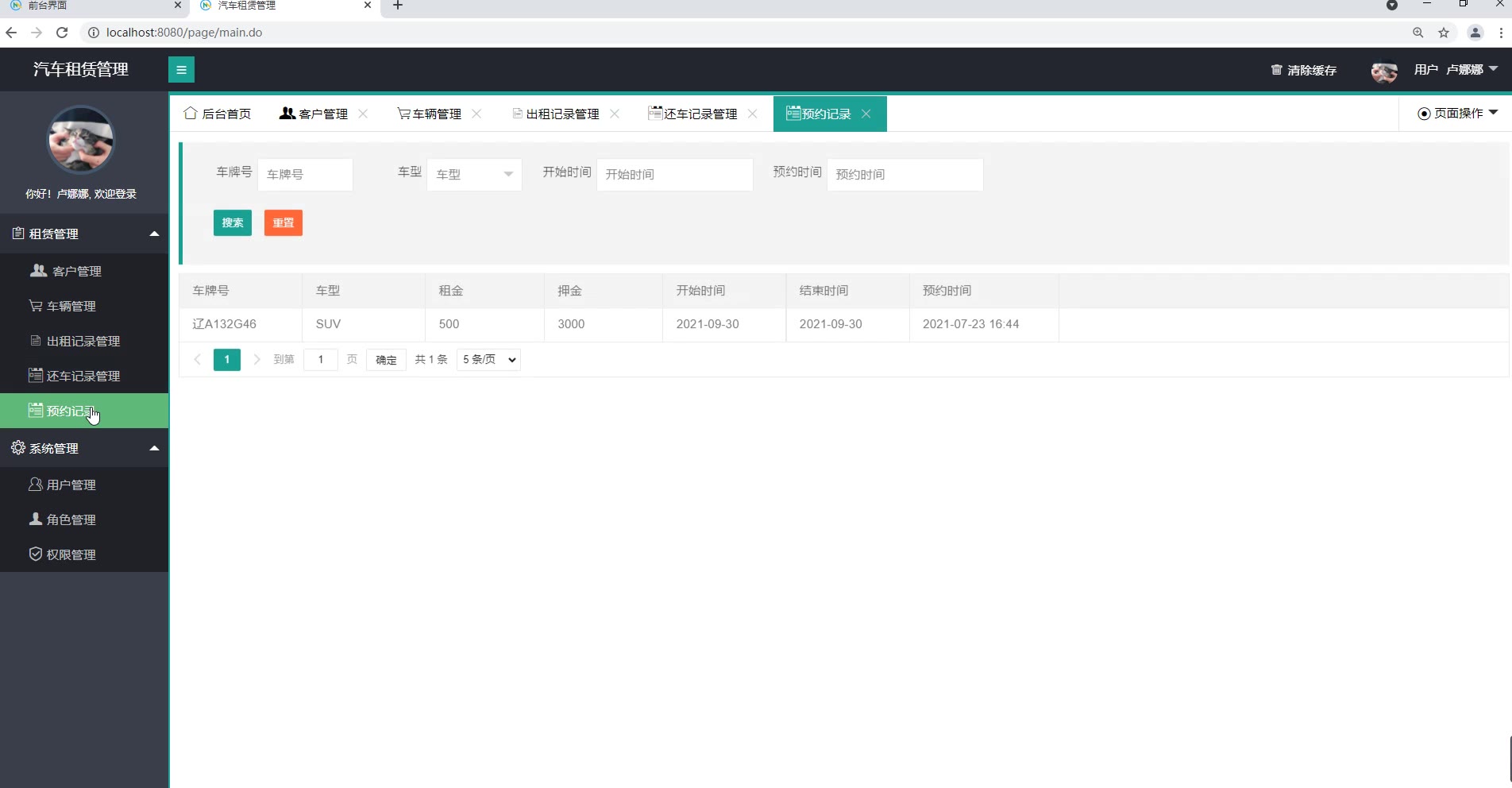The width and height of the screenshot is (1512, 788).
Task: Open 车辆管理 in the sidebar
Action: click(84, 306)
